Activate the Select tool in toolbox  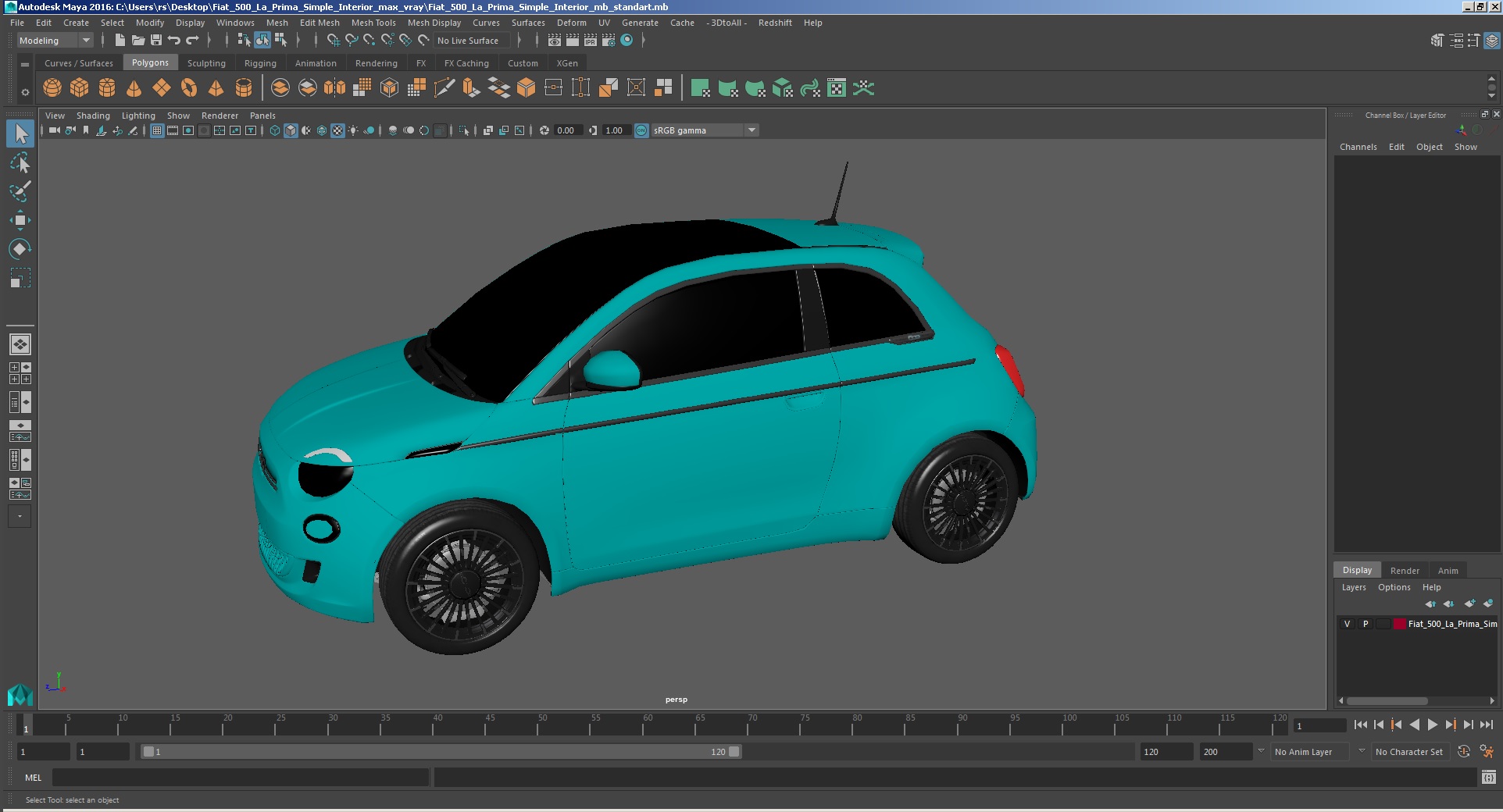(x=20, y=134)
